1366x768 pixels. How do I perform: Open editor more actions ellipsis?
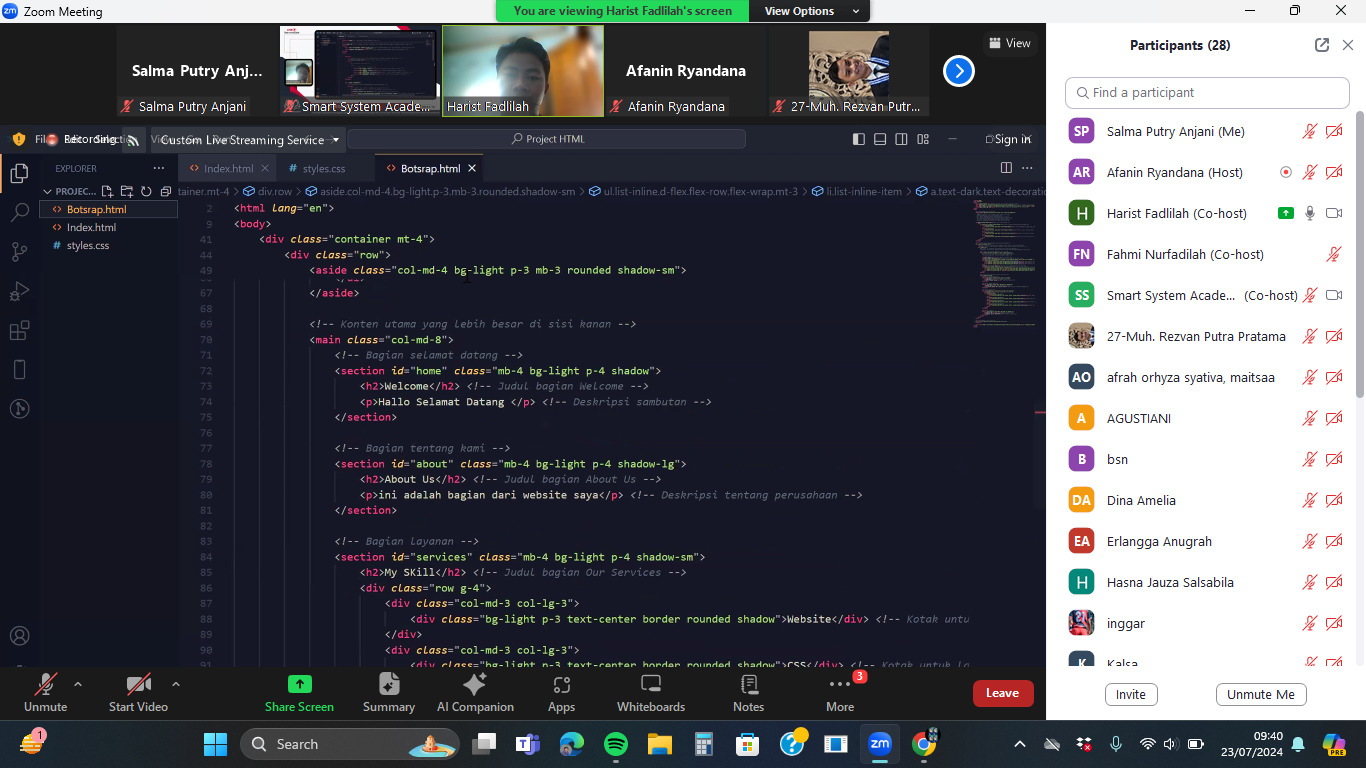pyautogui.click(x=1027, y=168)
